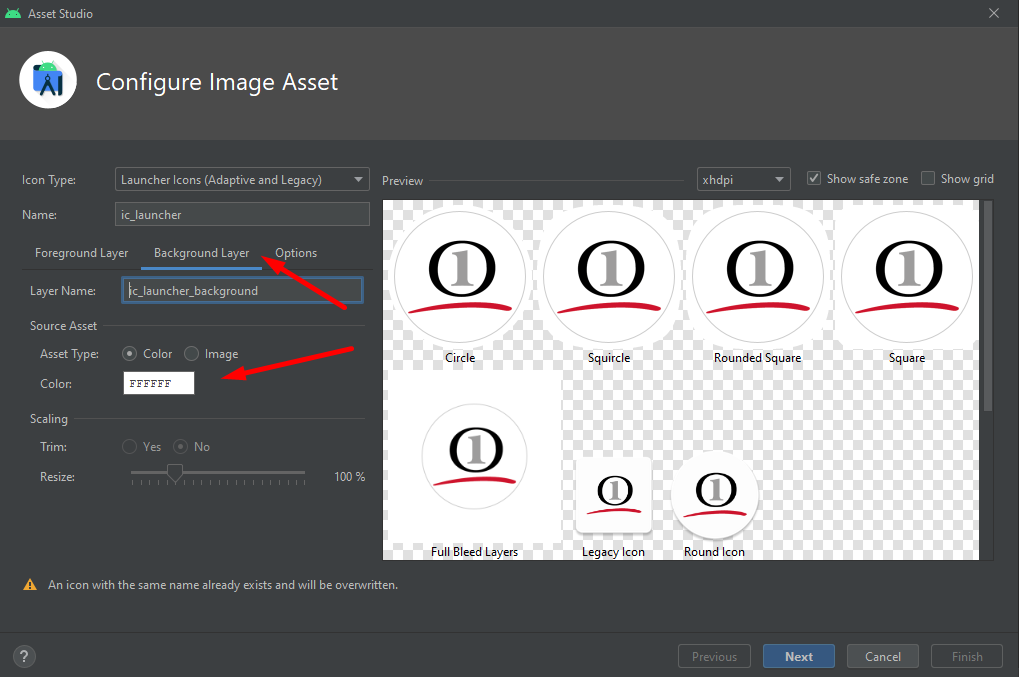Click the Android Studio logo in header
This screenshot has height=677, width=1019.
[48, 80]
